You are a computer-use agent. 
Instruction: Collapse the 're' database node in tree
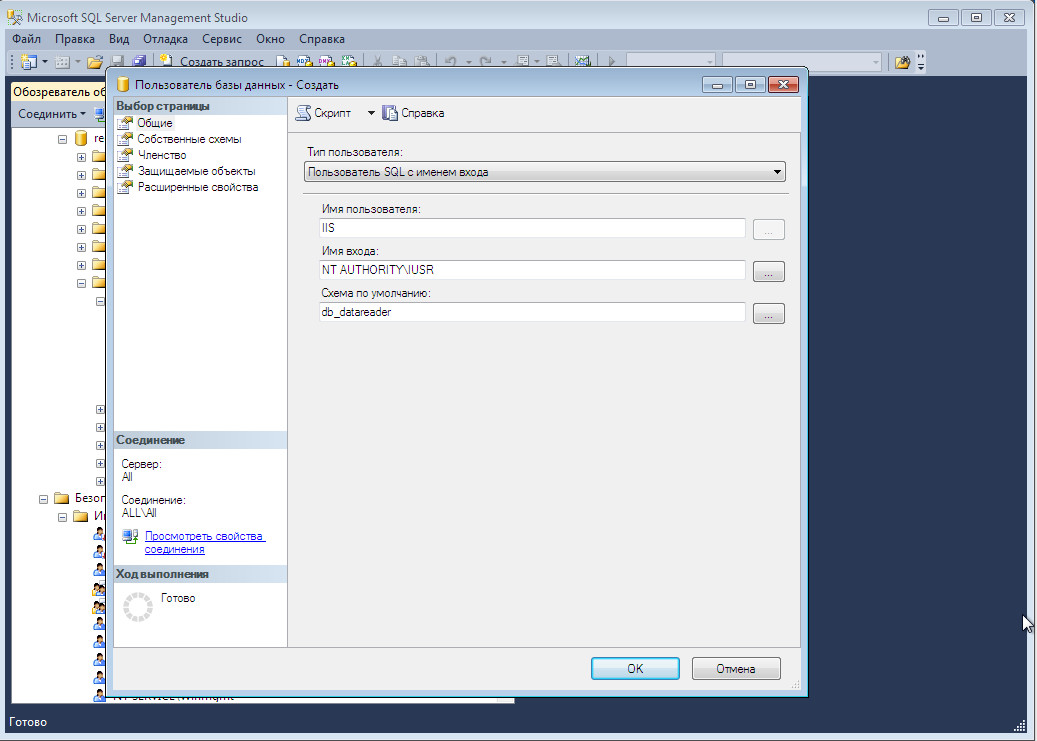[62, 140]
